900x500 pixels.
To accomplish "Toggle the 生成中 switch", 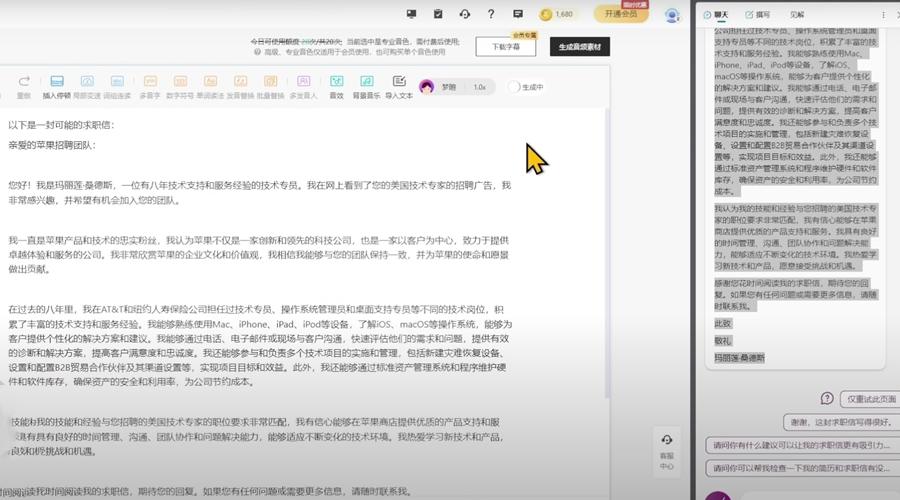I will [x=514, y=87].
